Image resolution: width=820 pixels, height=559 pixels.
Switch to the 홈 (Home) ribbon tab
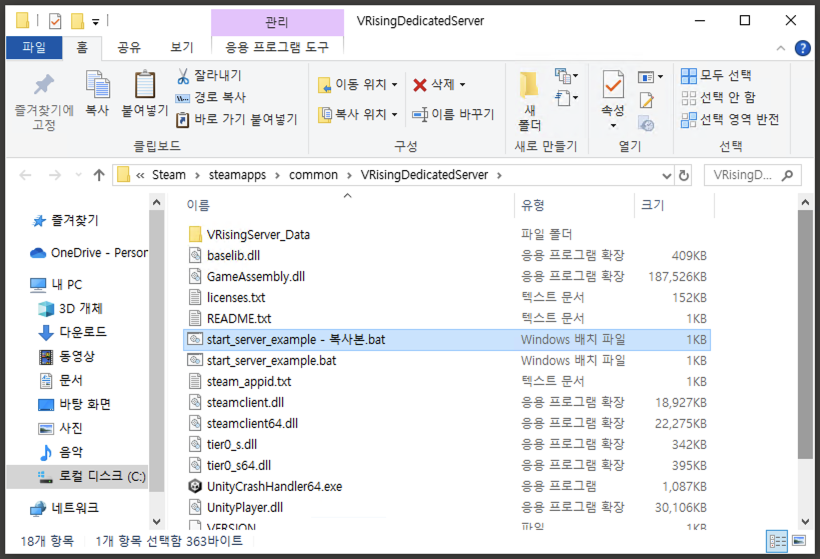click(x=82, y=48)
